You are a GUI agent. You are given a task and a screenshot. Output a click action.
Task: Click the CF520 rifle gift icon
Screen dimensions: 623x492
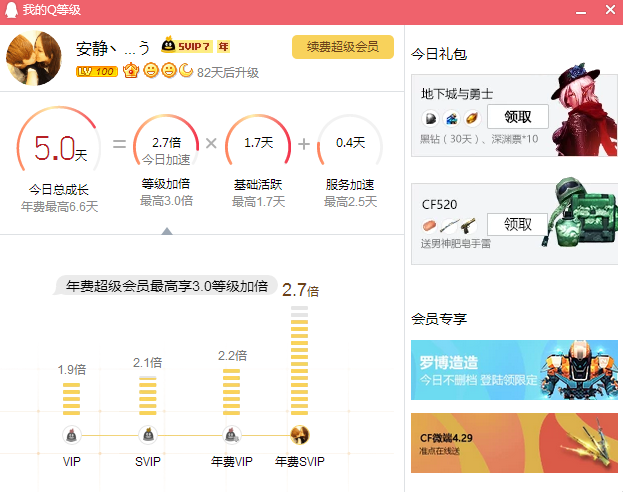[450, 226]
